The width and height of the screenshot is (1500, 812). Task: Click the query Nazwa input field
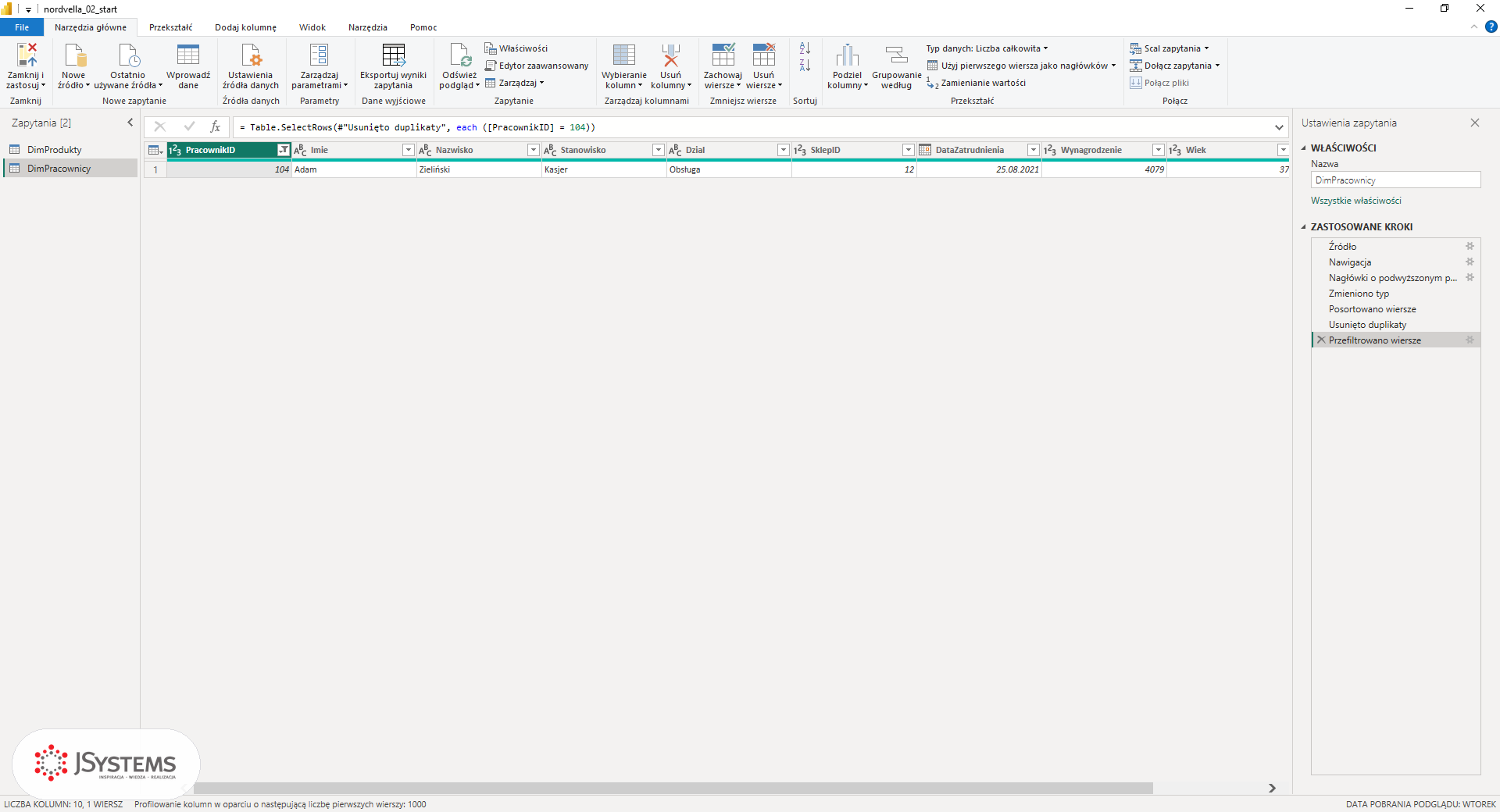[x=1395, y=180]
